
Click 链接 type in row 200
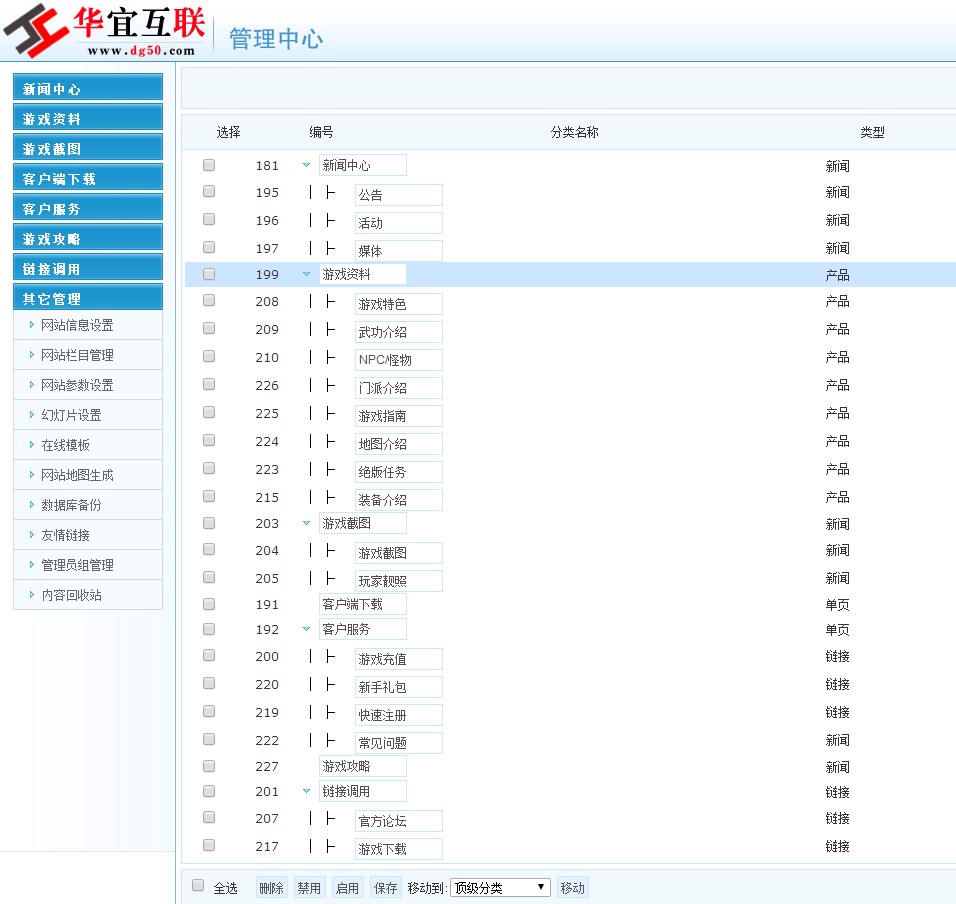coord(837,656)
